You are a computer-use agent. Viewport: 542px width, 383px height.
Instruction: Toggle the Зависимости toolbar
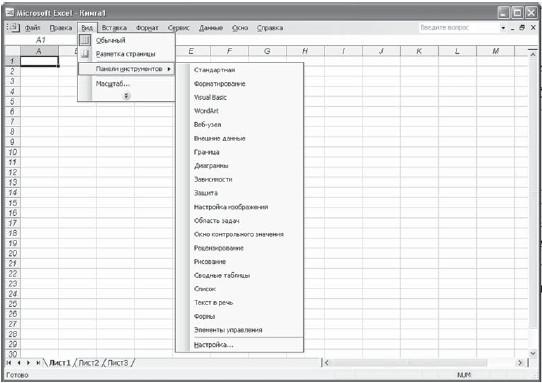tap(240, 179)
